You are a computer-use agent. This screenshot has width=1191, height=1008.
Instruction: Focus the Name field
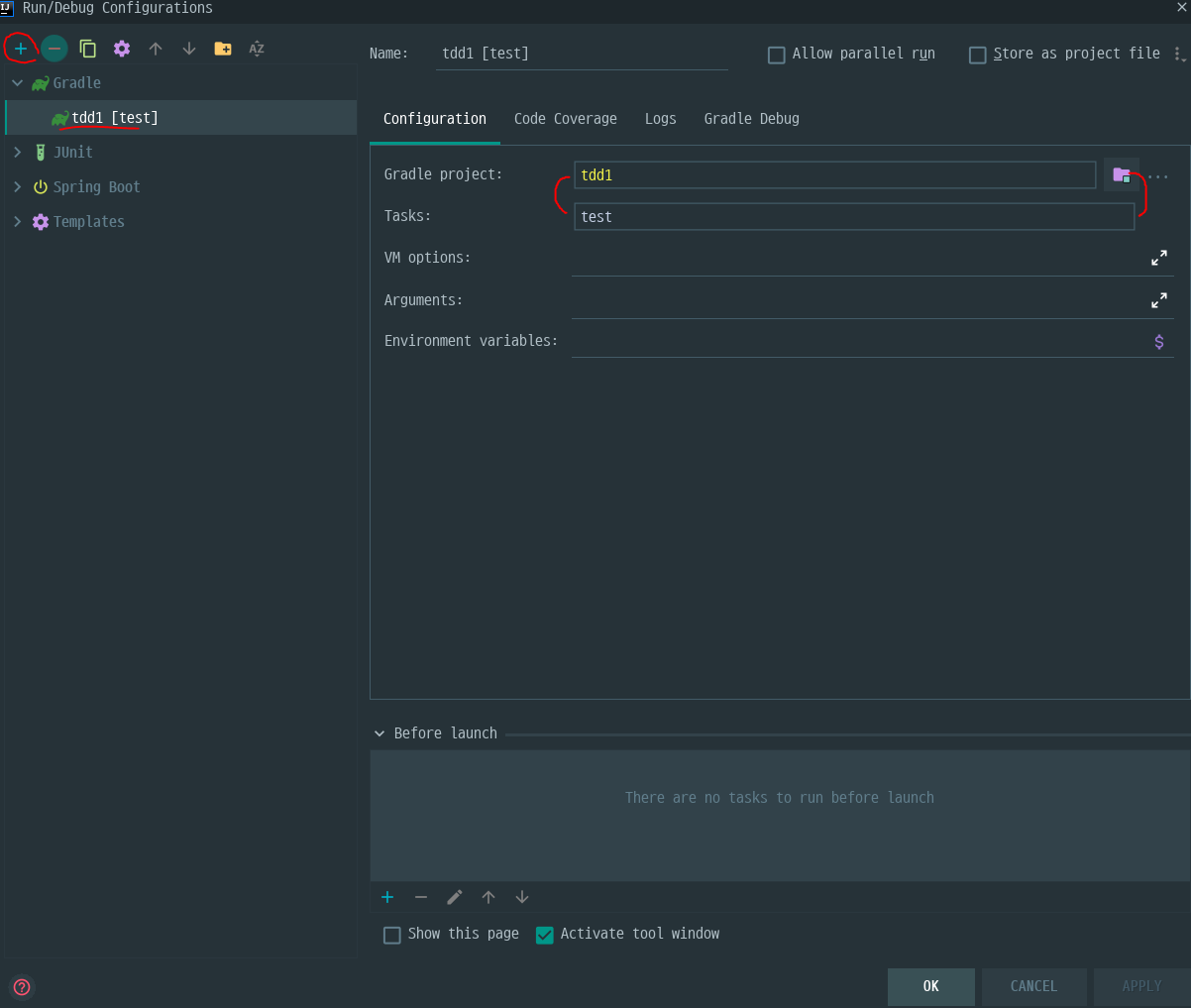583,55
